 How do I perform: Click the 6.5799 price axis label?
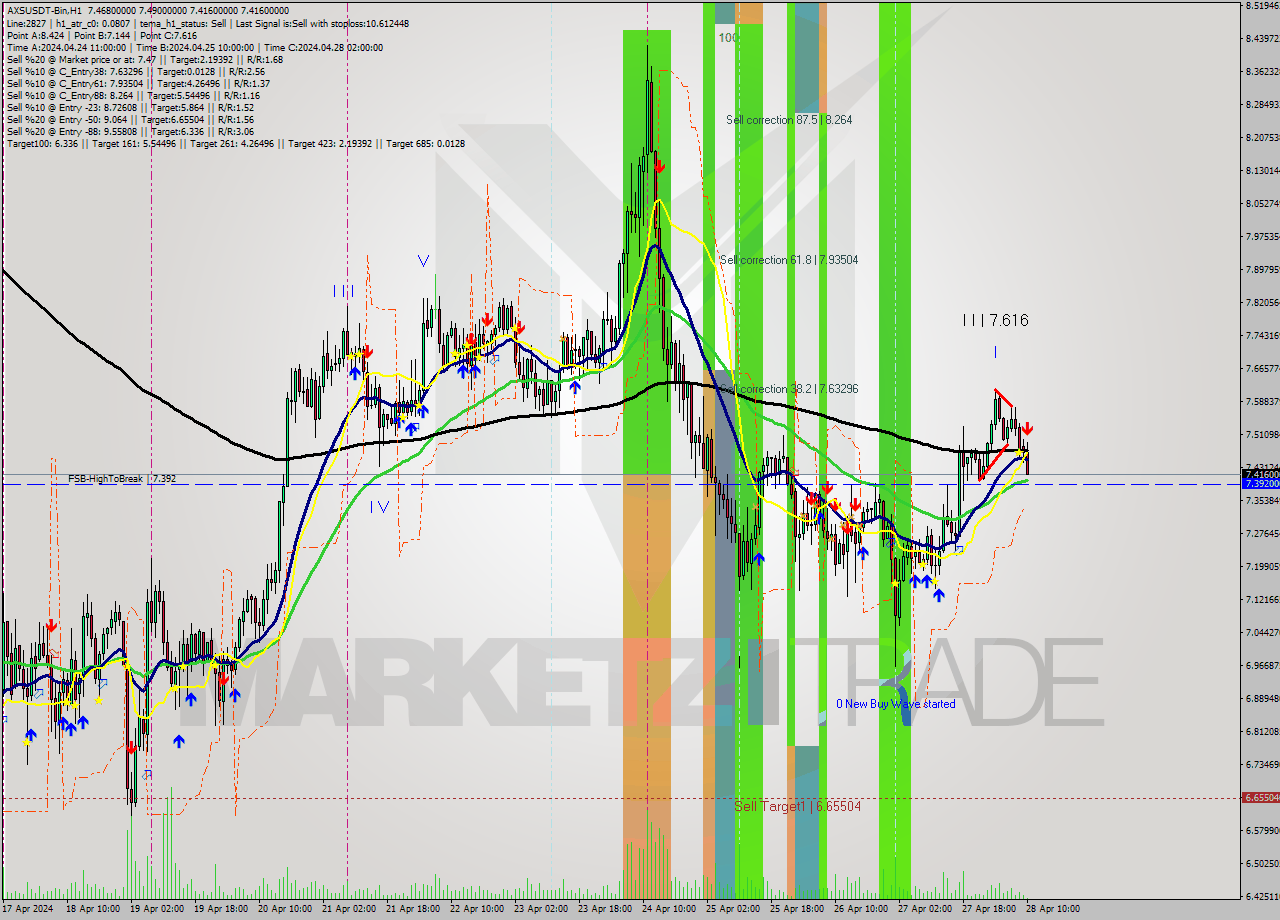pos(1262,830)
